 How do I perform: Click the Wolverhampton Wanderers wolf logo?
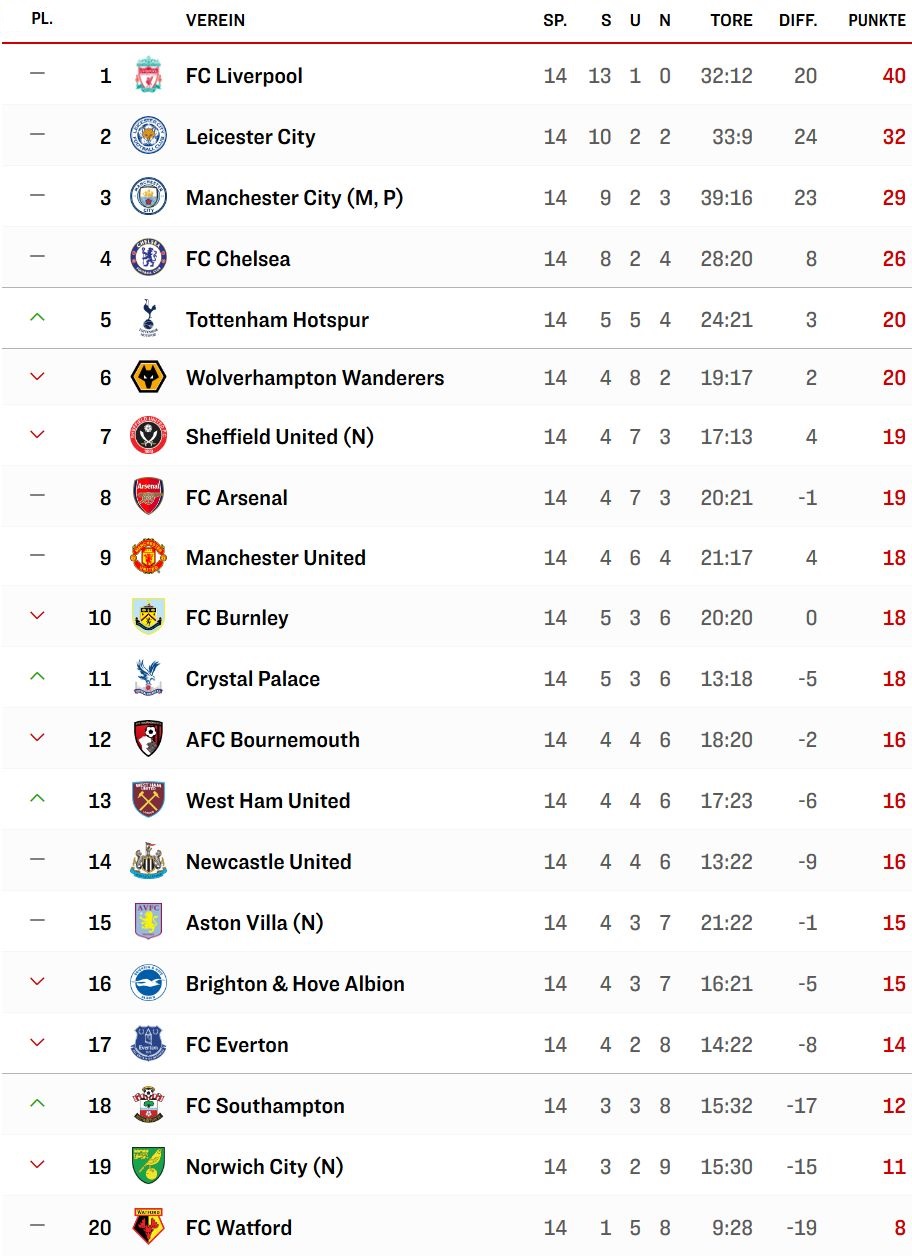point(148,378)
